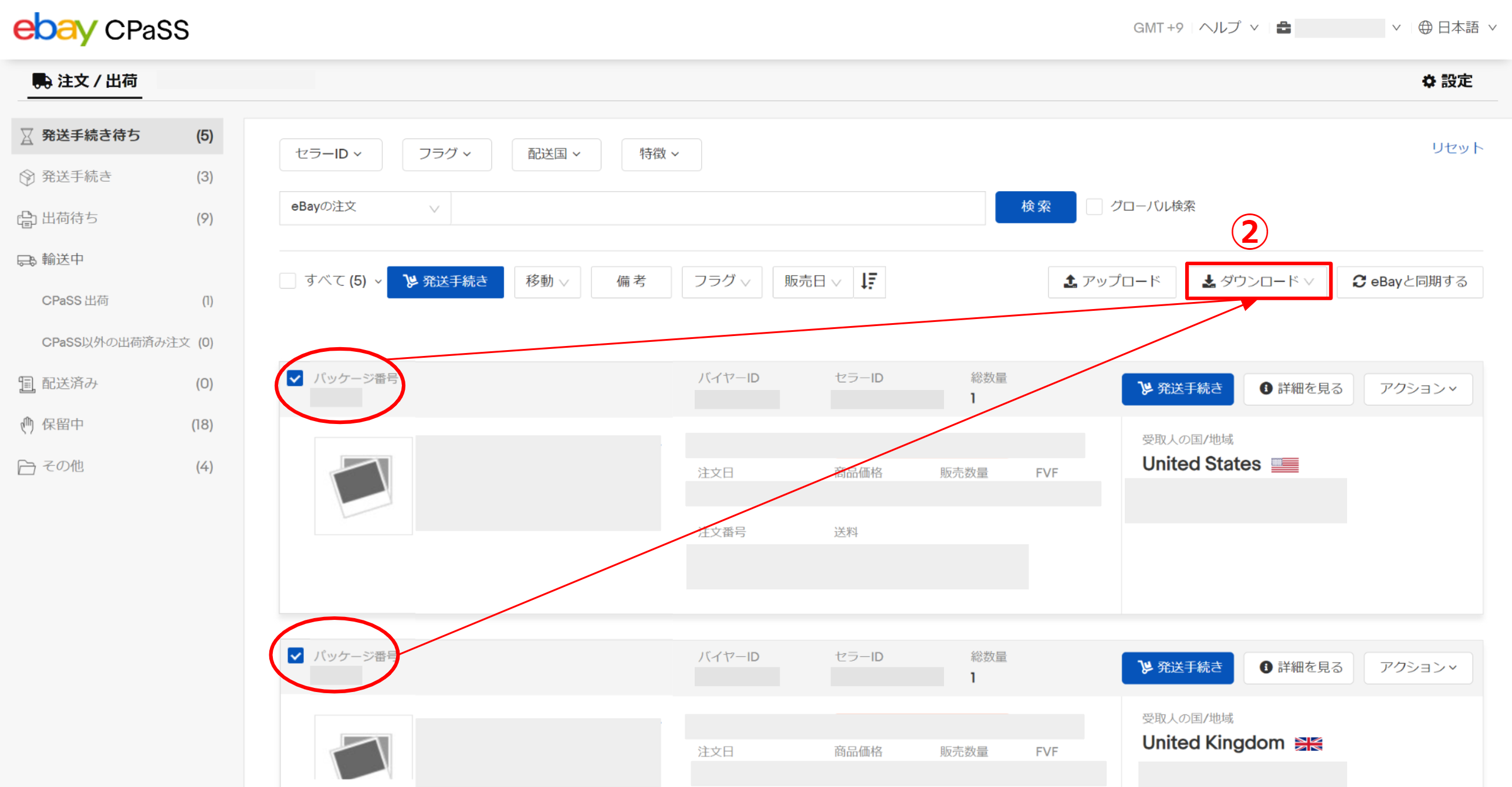The image size is (1512, 787).
Task: Enable the グローバル検索 checkbox
Action: tap(1094, 206)
